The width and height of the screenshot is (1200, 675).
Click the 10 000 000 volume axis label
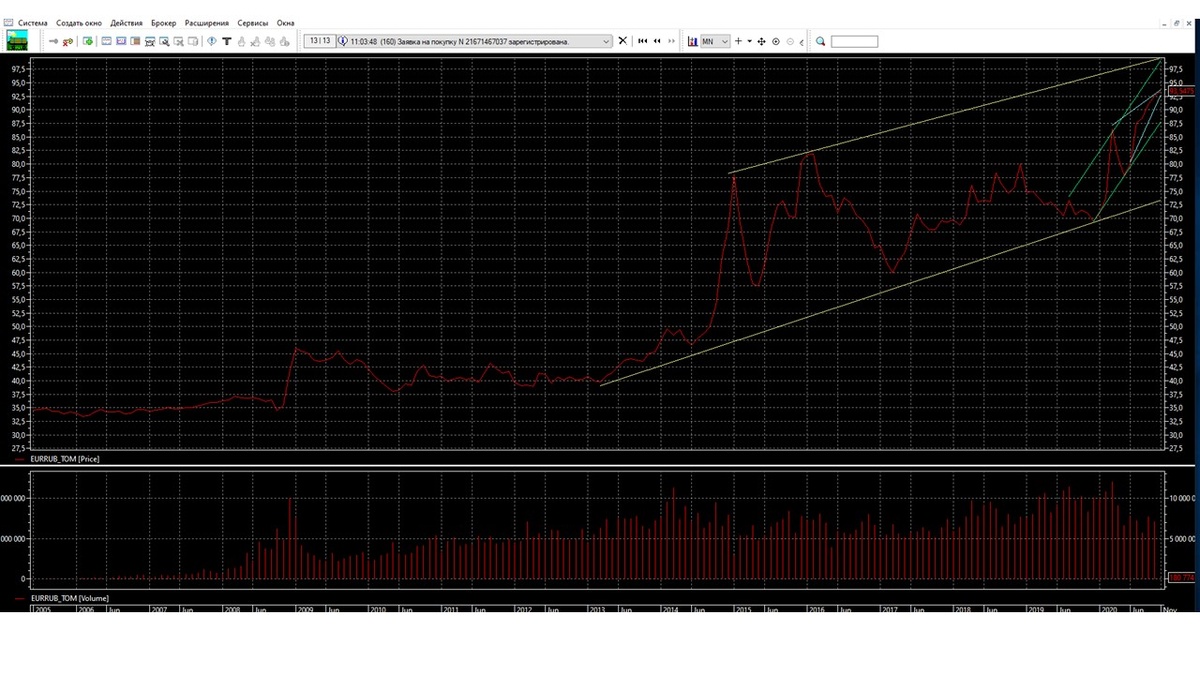point(1180,497)
